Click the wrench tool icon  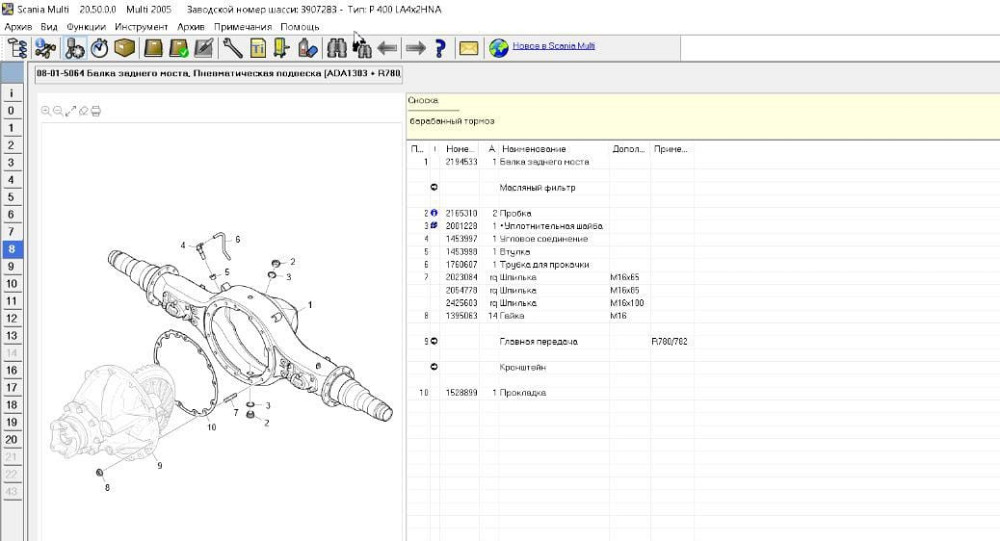pyautogui.click(x=232, y=47)
